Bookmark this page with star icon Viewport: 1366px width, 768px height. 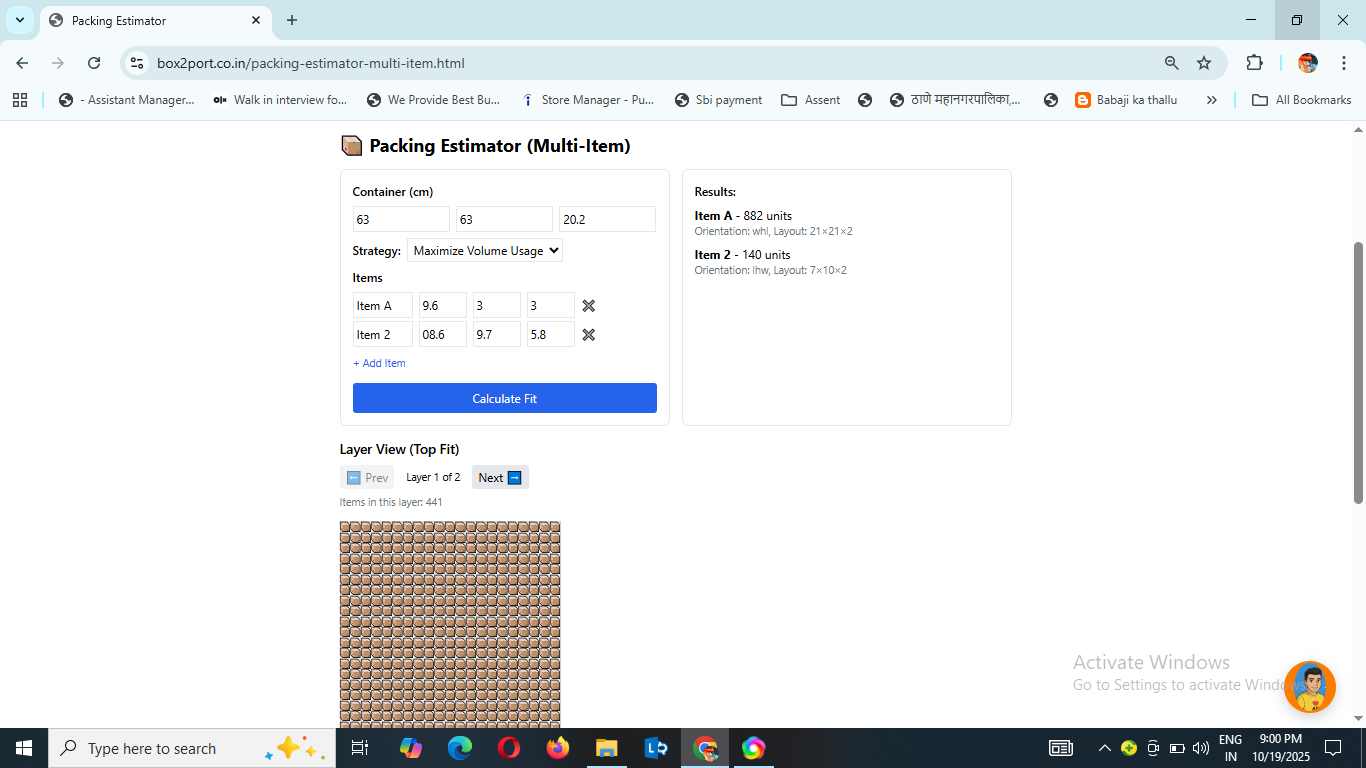click(1204, 63)
